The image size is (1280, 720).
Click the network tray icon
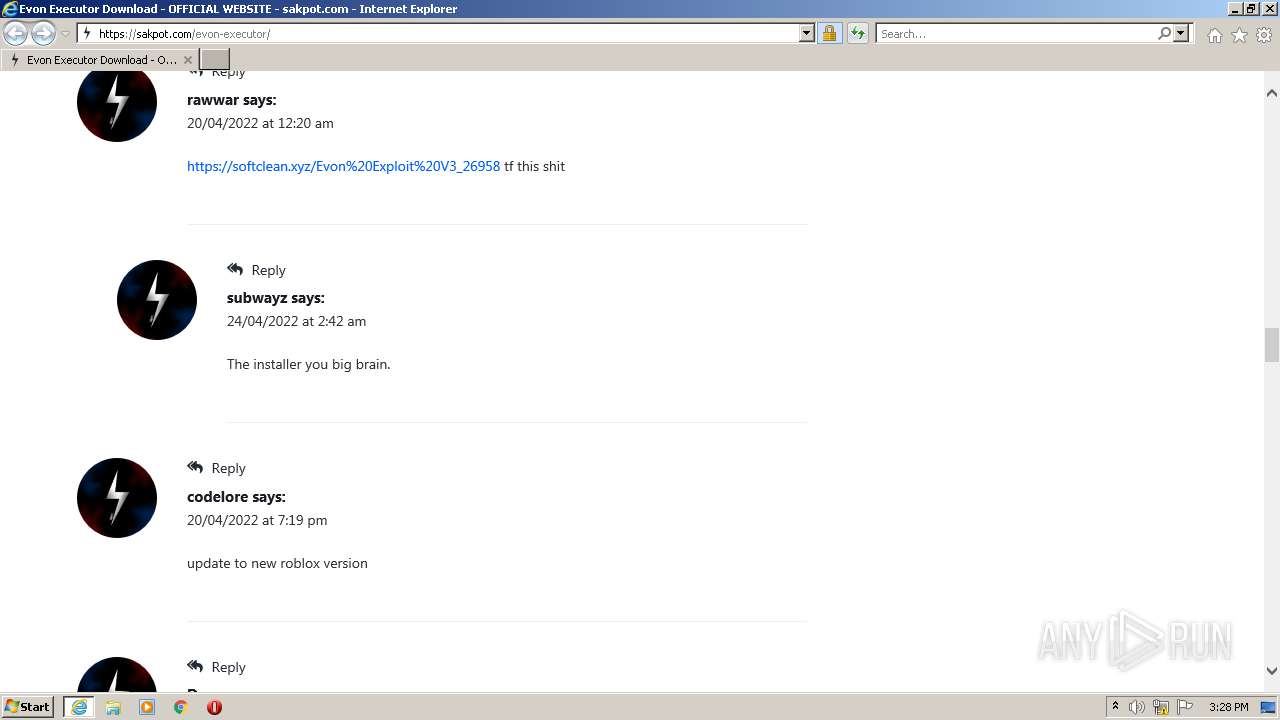(1161, 707)
